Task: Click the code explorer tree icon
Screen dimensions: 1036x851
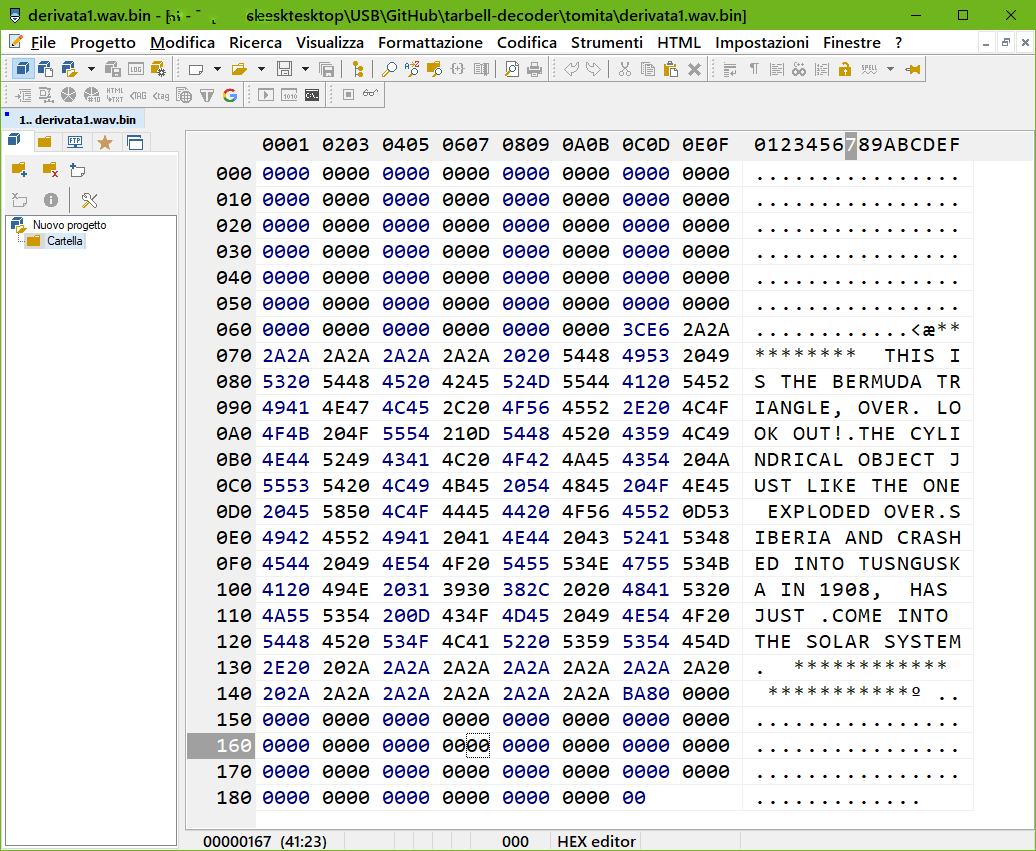Action: coord(357,69)
